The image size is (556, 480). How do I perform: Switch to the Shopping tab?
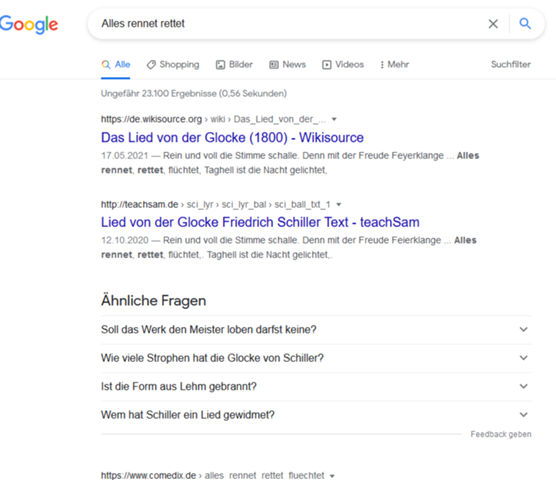pos(173,65)
